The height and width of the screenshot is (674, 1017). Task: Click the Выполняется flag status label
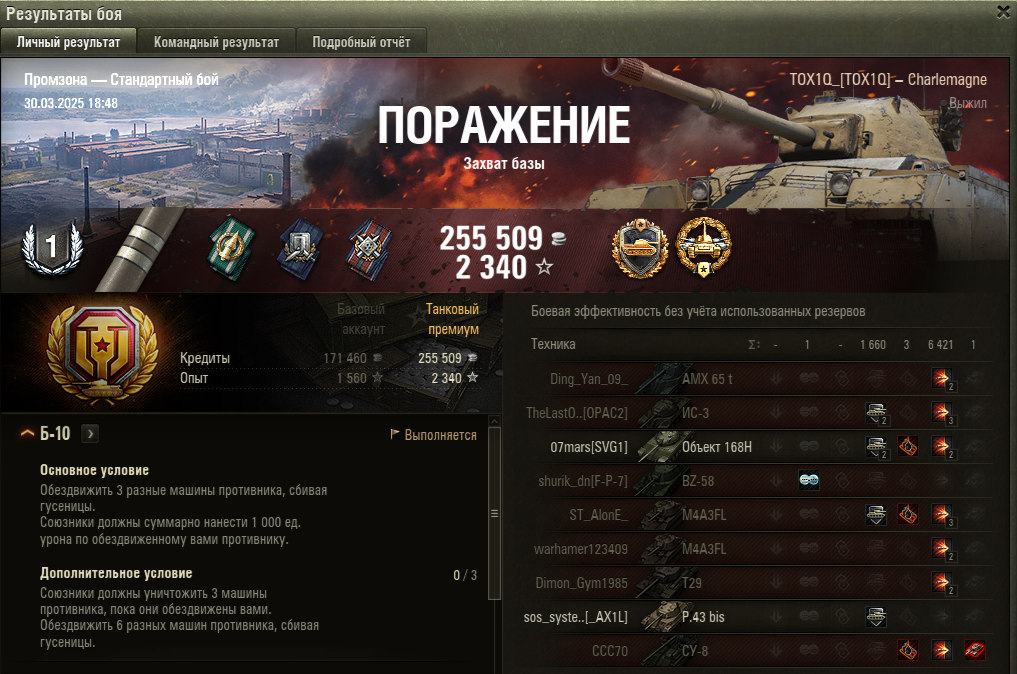coord(433,435)
